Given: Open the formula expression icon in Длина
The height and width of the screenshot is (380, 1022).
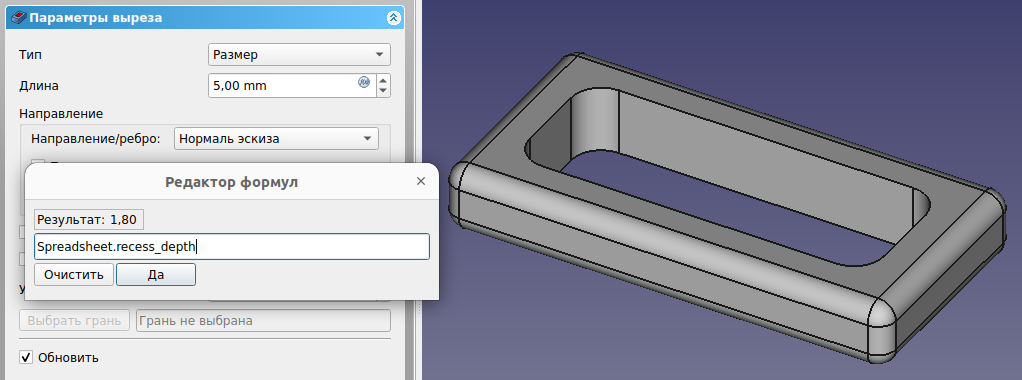Looking at the screenshot, I should [364, 82].
